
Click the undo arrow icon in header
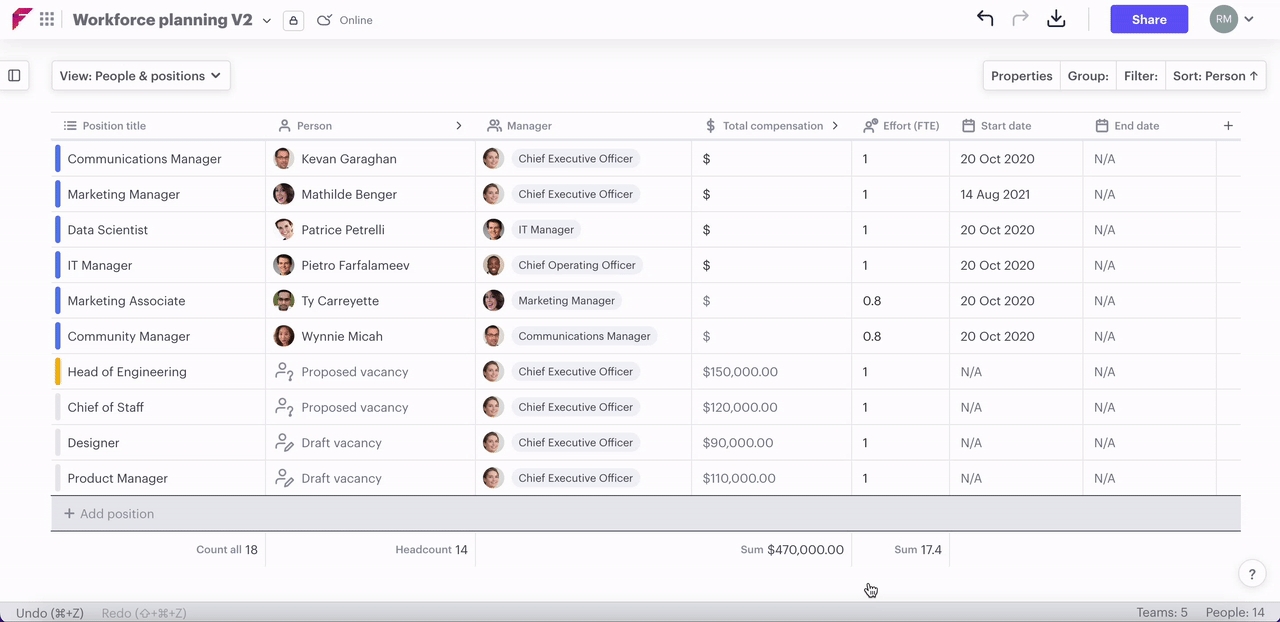click(x=985, y=19)
